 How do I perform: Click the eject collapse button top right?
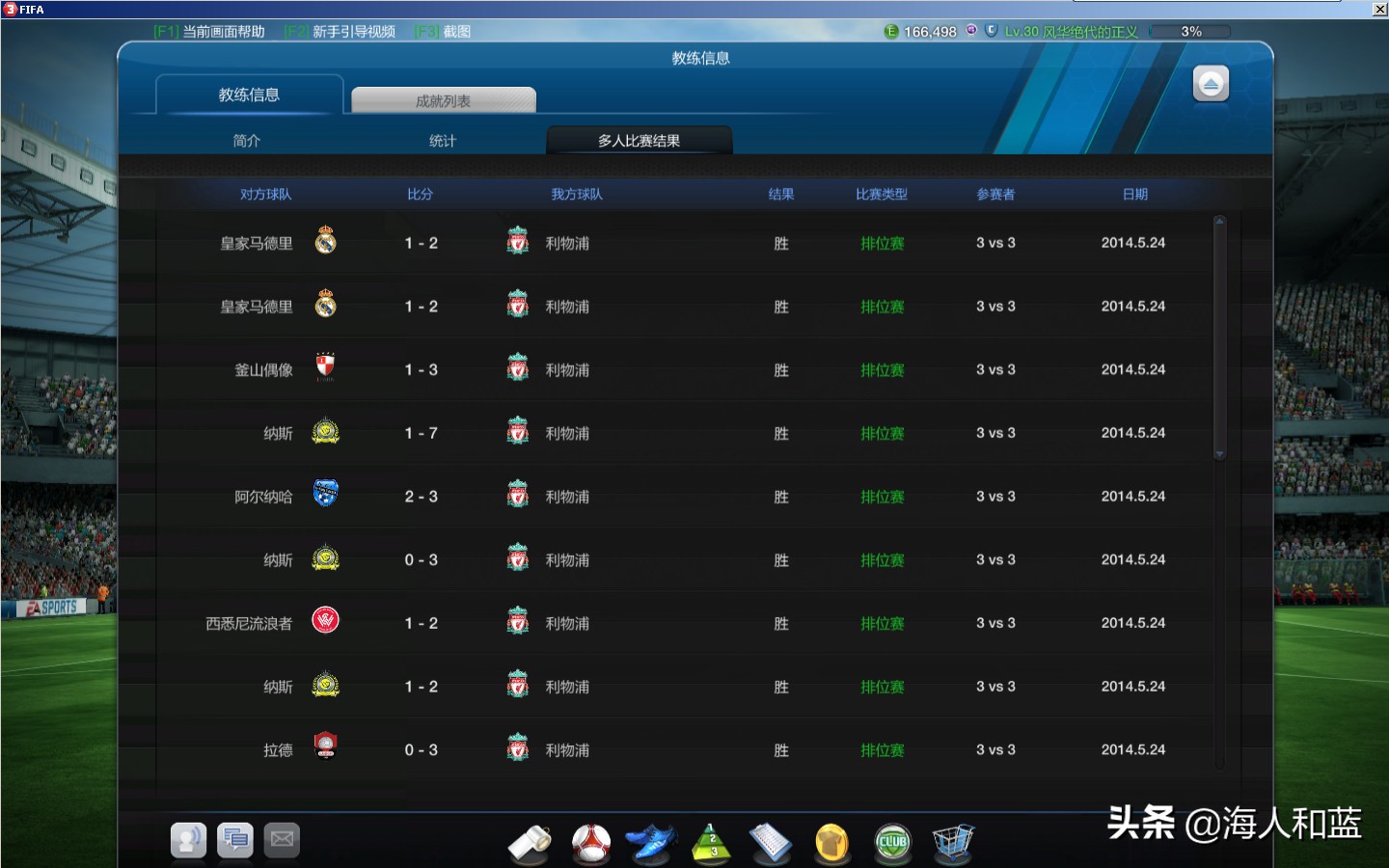[x=1211, y=84]
